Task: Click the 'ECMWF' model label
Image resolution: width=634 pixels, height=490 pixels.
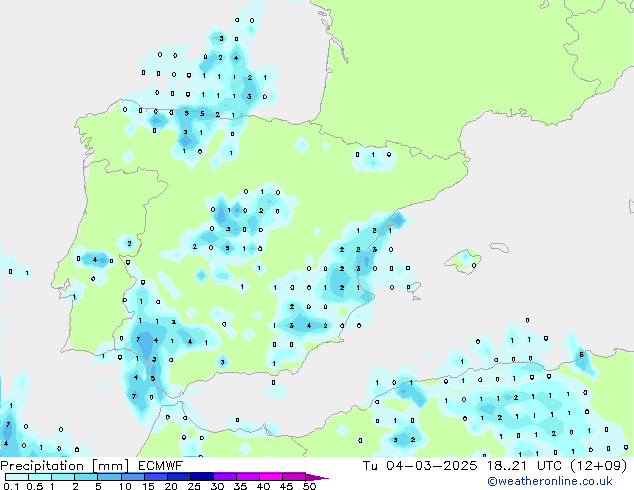Action: pos(161,466)
